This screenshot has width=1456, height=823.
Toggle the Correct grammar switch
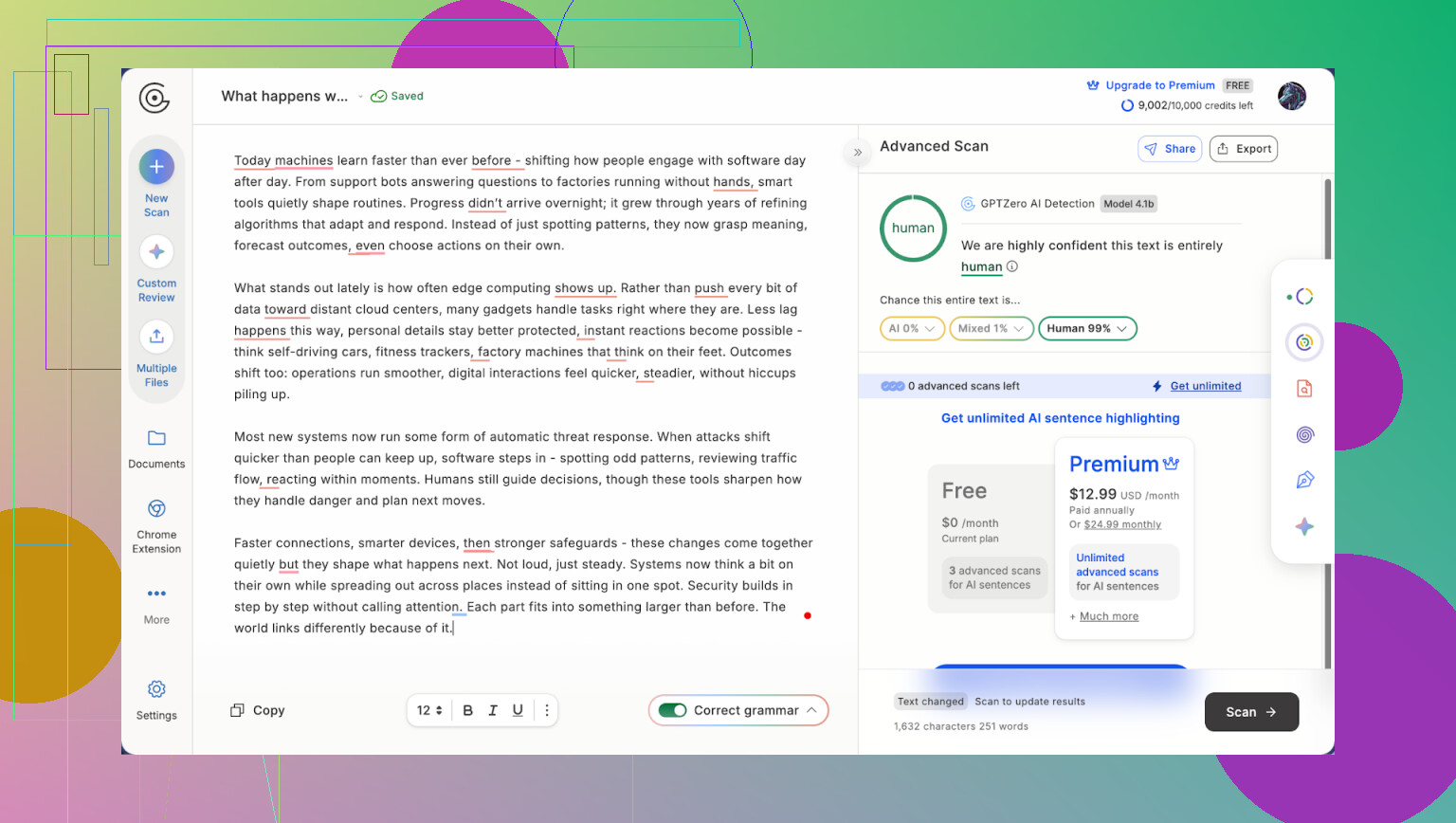[x=673, y=710]
